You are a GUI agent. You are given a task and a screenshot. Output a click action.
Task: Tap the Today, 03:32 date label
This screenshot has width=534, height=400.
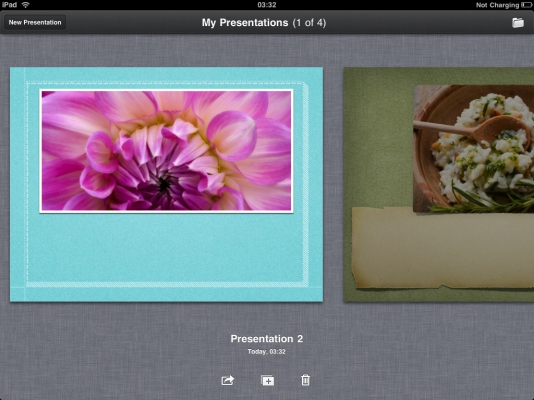(x=267, y=352)
